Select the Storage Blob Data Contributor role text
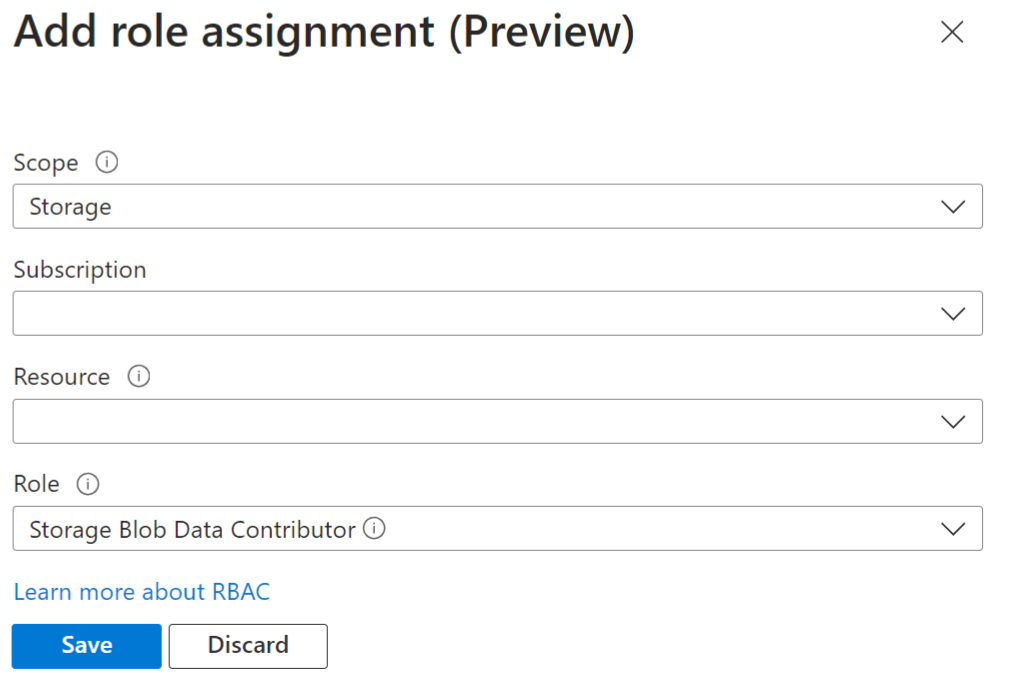Image resolution: width=1009 pixels, height=688 pixels. point(192,529)
